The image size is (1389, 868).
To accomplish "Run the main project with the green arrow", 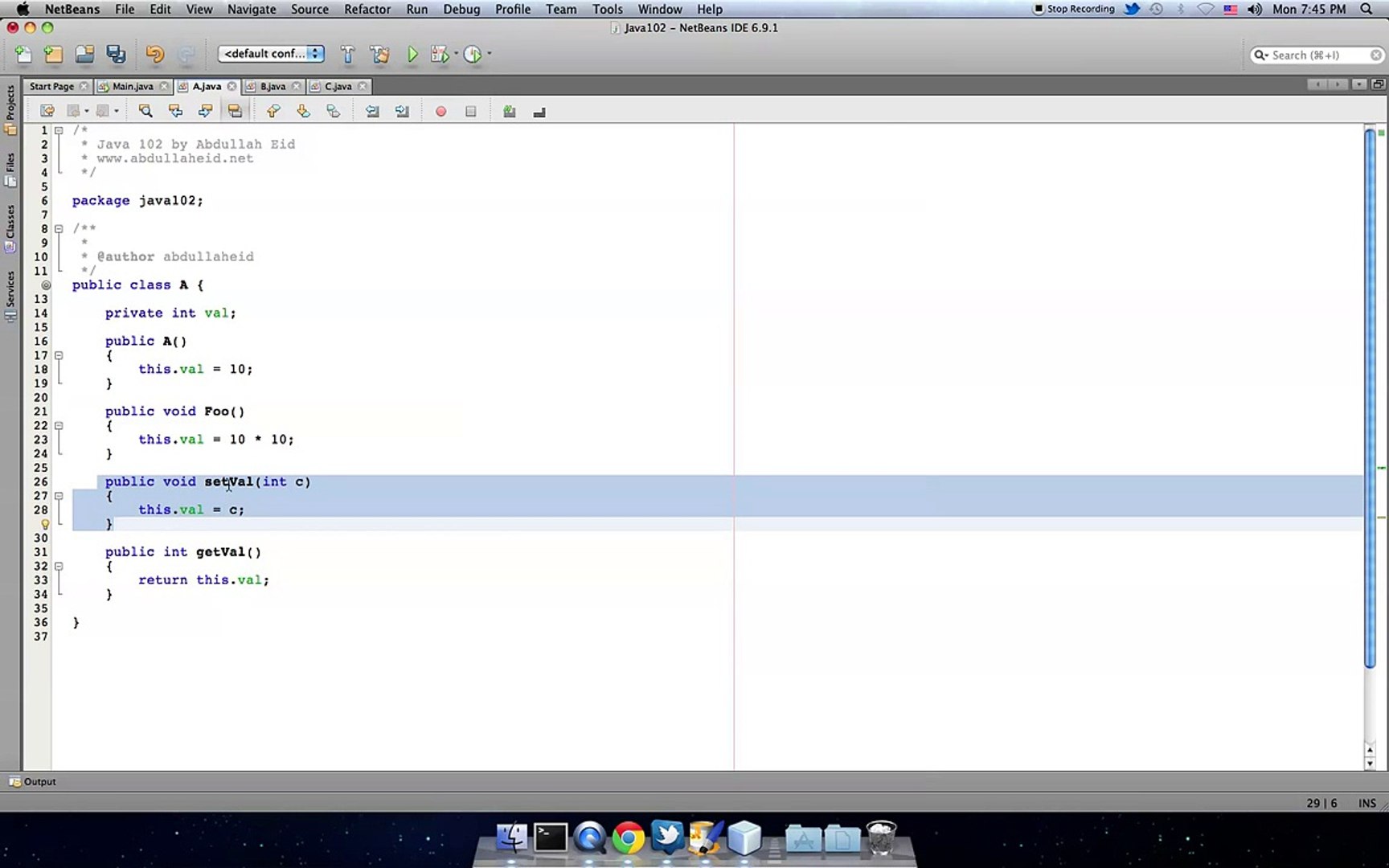I will tap(412, 55).
